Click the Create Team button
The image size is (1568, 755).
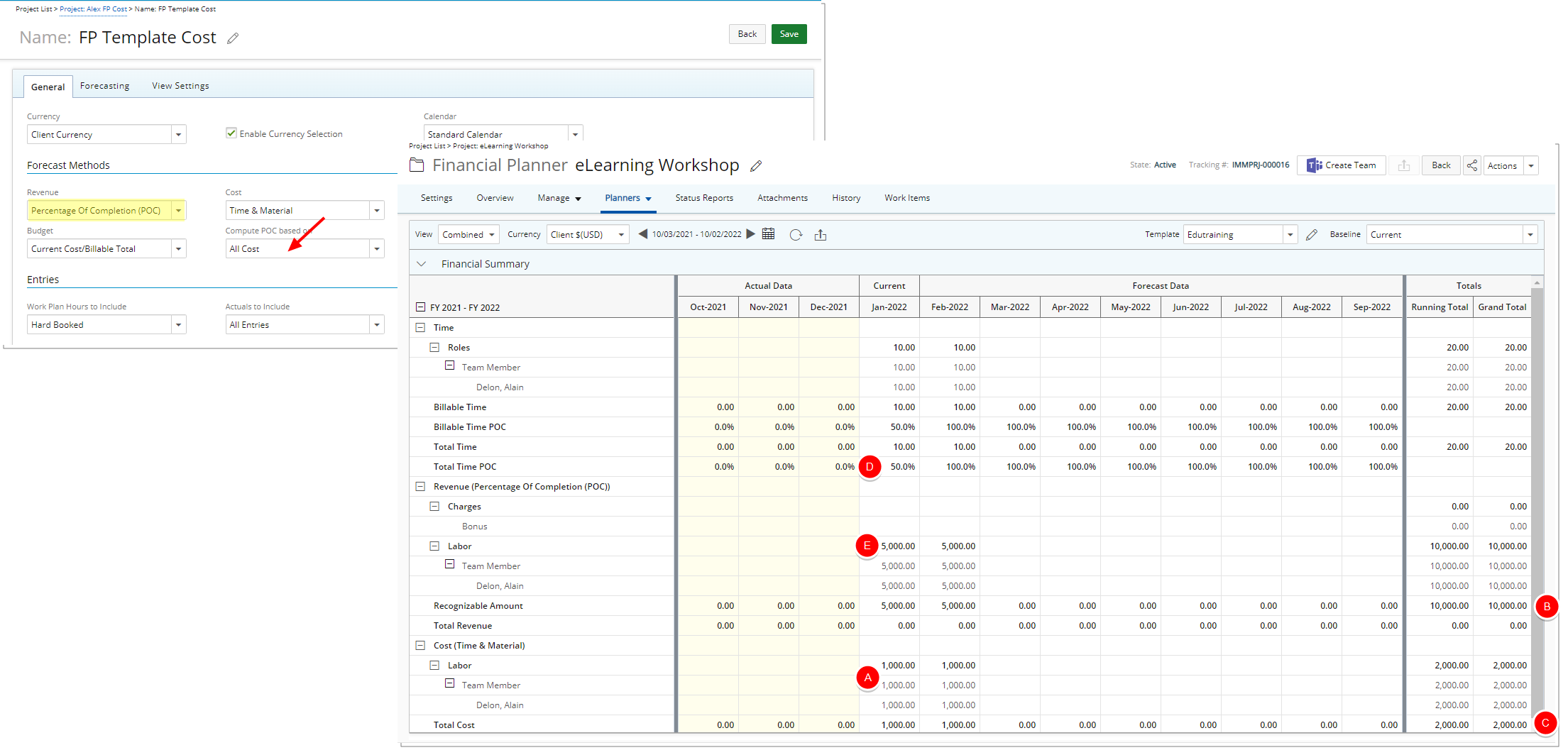click(1342, 165)
